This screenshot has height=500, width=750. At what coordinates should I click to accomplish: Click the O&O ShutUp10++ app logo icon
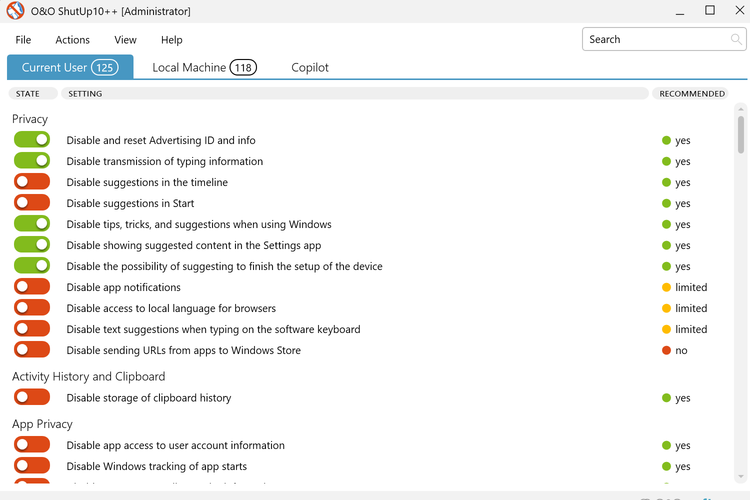[x=15, y=11]
